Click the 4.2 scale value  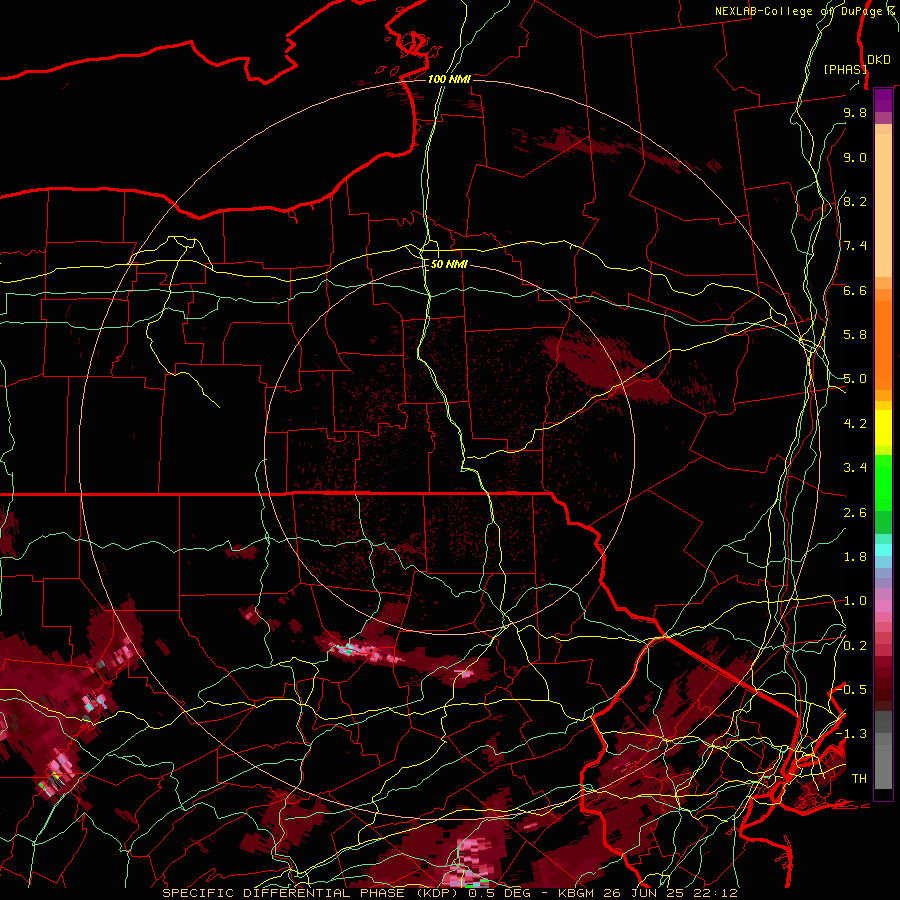tap(855, 424)
